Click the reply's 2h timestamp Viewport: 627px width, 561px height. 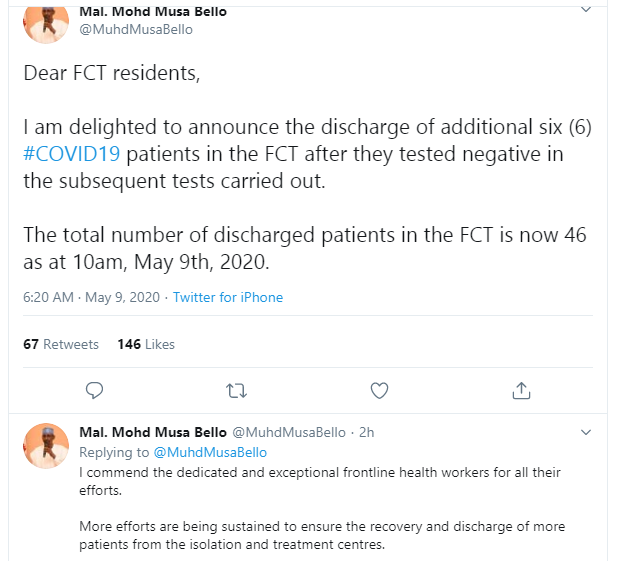click(x=366, y=432)
